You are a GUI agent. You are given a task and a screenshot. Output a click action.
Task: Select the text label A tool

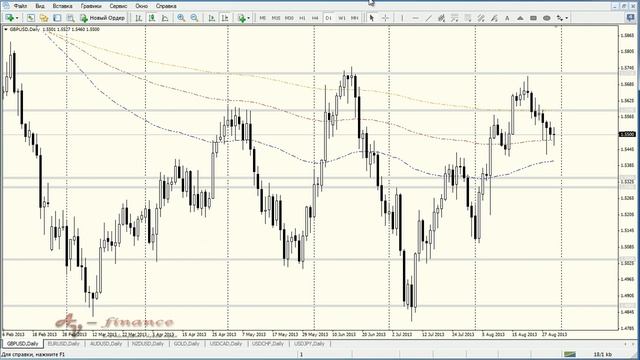click(507, 18)
